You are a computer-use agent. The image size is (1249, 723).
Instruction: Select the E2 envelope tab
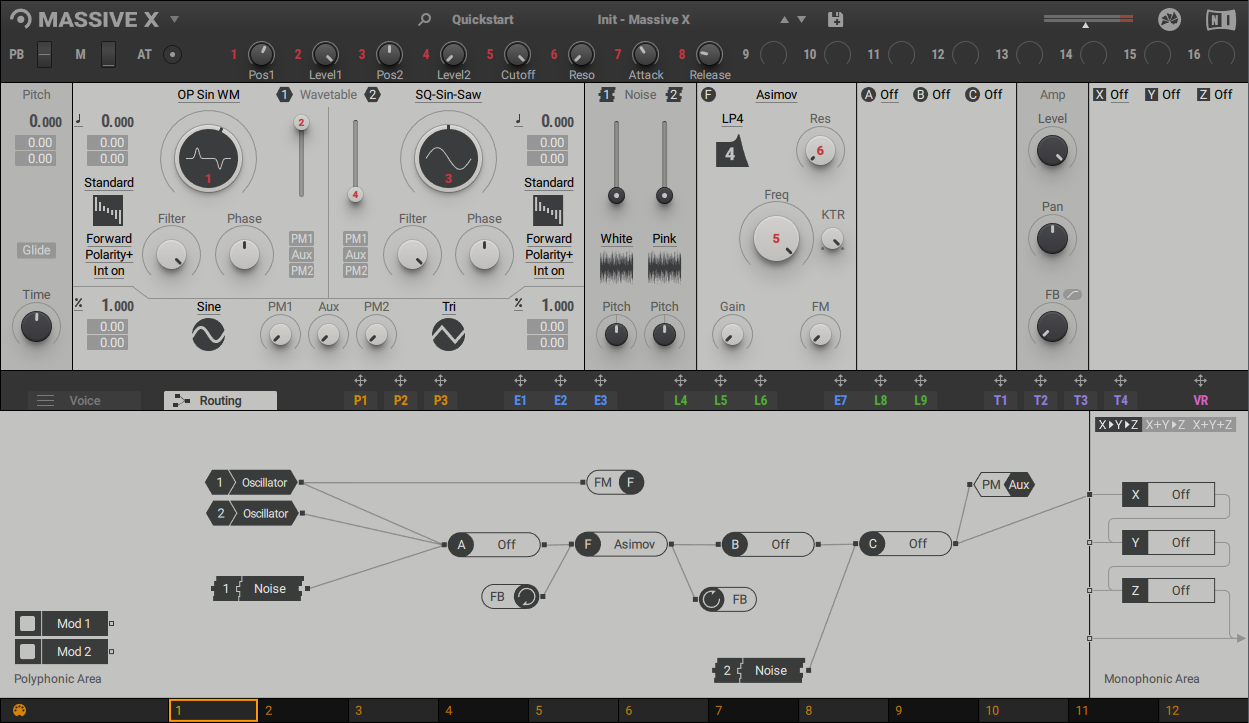click(x=560, y=400)
